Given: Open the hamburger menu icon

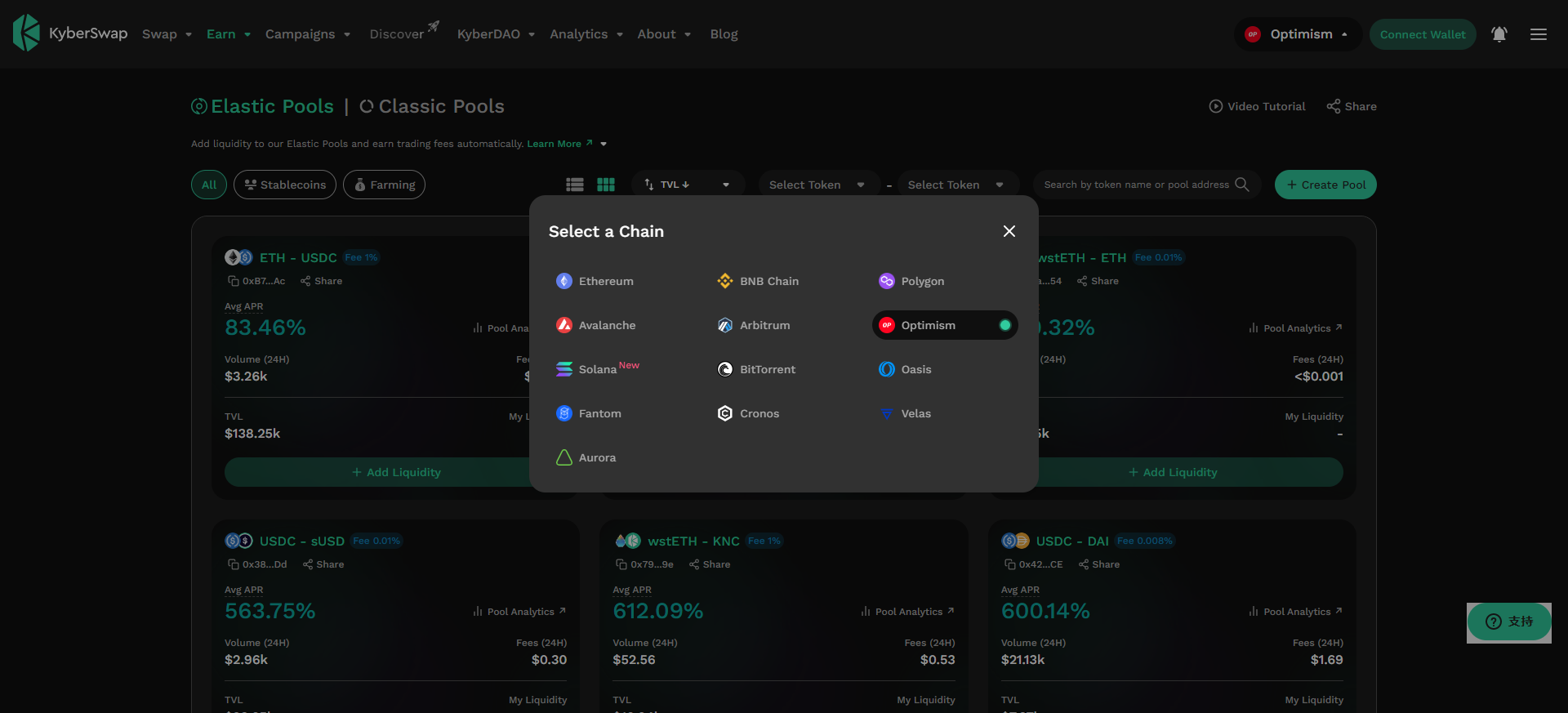Looking at the screenshot, I should (x=1538, y=34).
